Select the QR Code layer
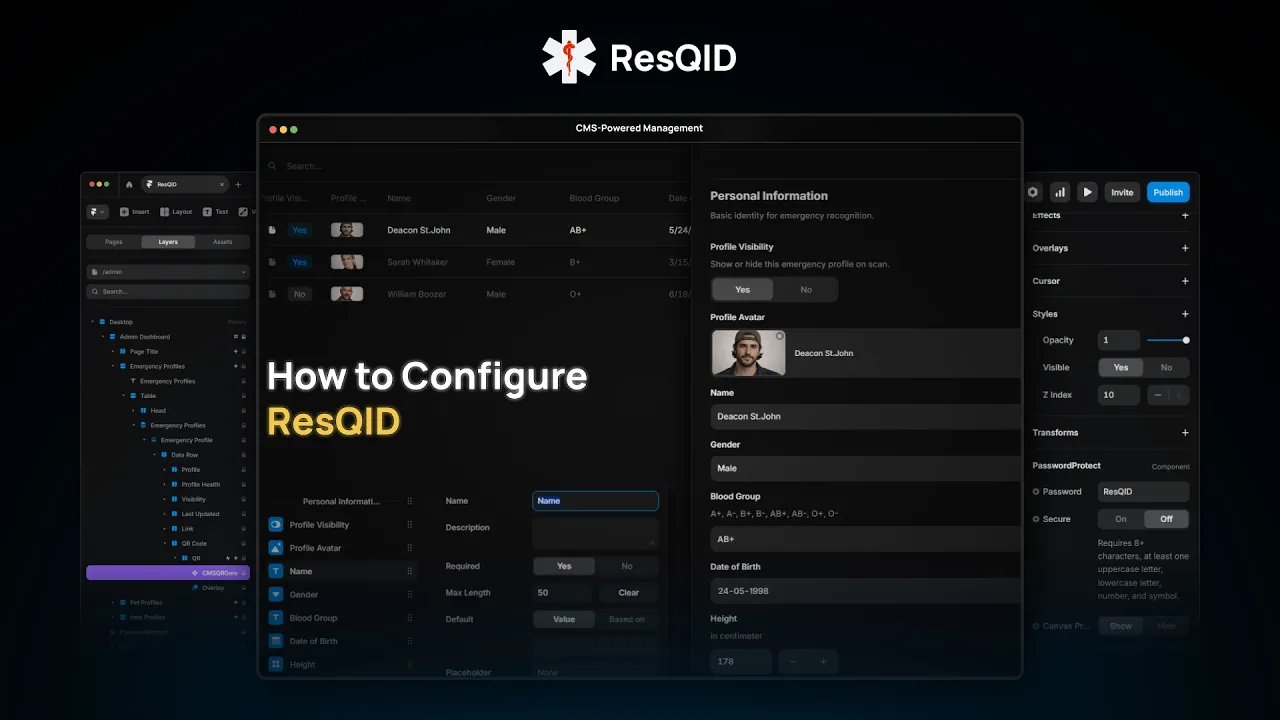The height and width of the screenshot is (720, 1280). 194,544
